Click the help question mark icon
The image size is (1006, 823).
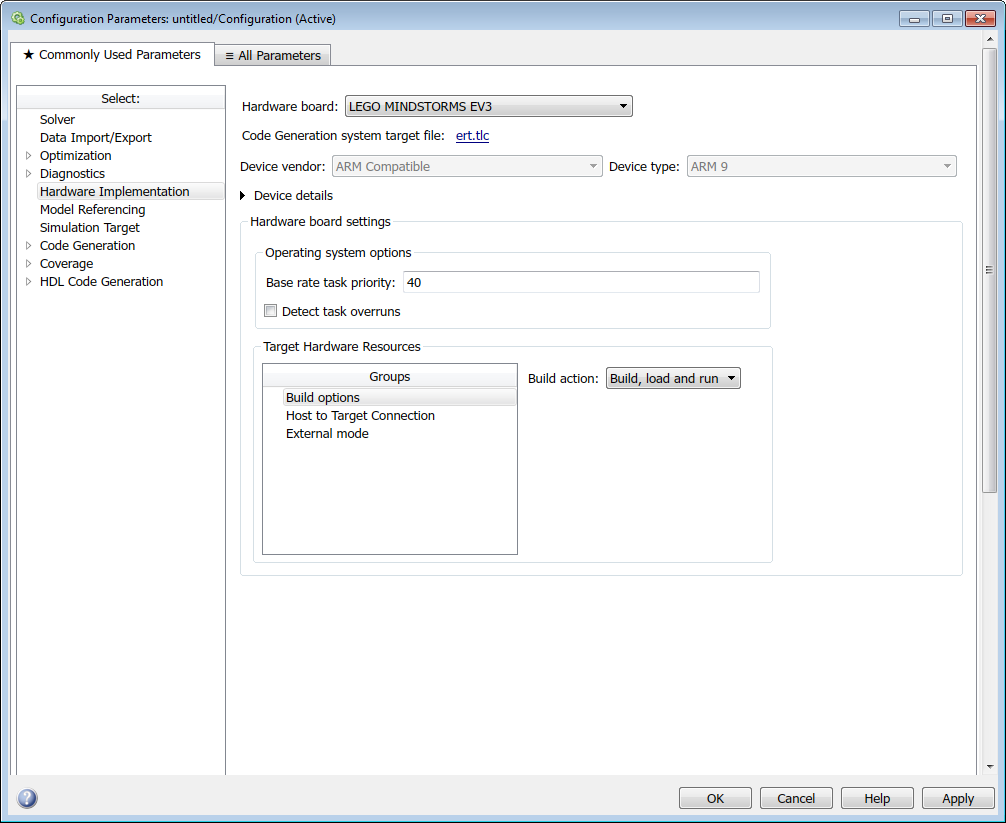pyautogui.click(x=27, y=798)
